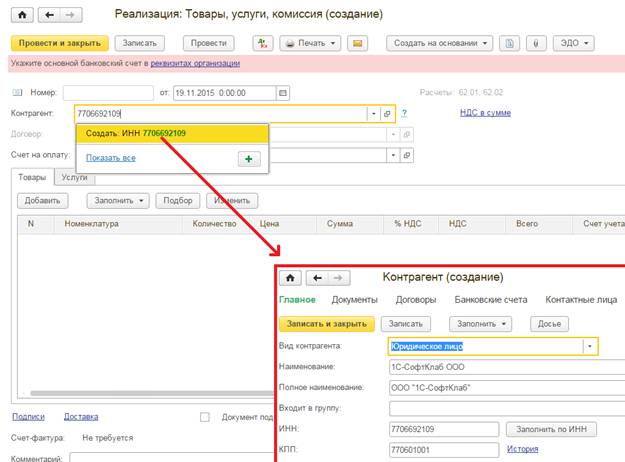Click Записать in Контрагент form
The height and width of the screenshot is (462, 625).
[x=406, y=324]
